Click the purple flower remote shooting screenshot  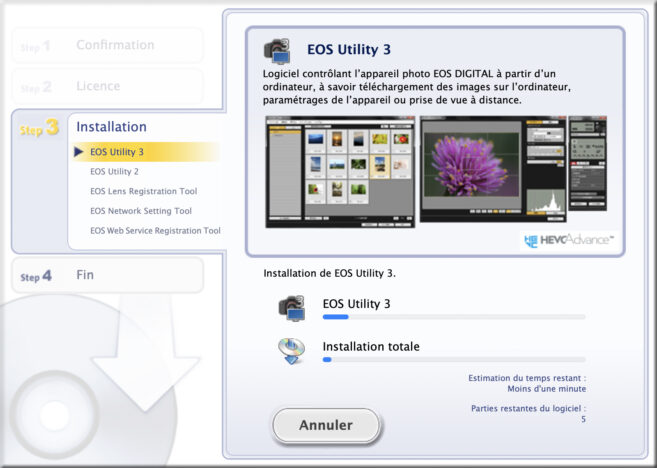click(x=493, y=169)
